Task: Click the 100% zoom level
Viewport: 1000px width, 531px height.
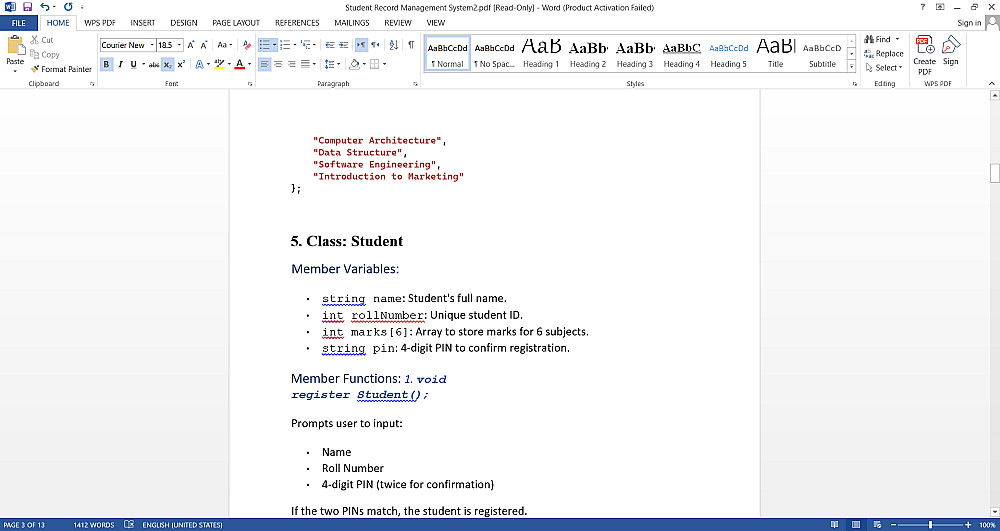Action: [987, 525]
